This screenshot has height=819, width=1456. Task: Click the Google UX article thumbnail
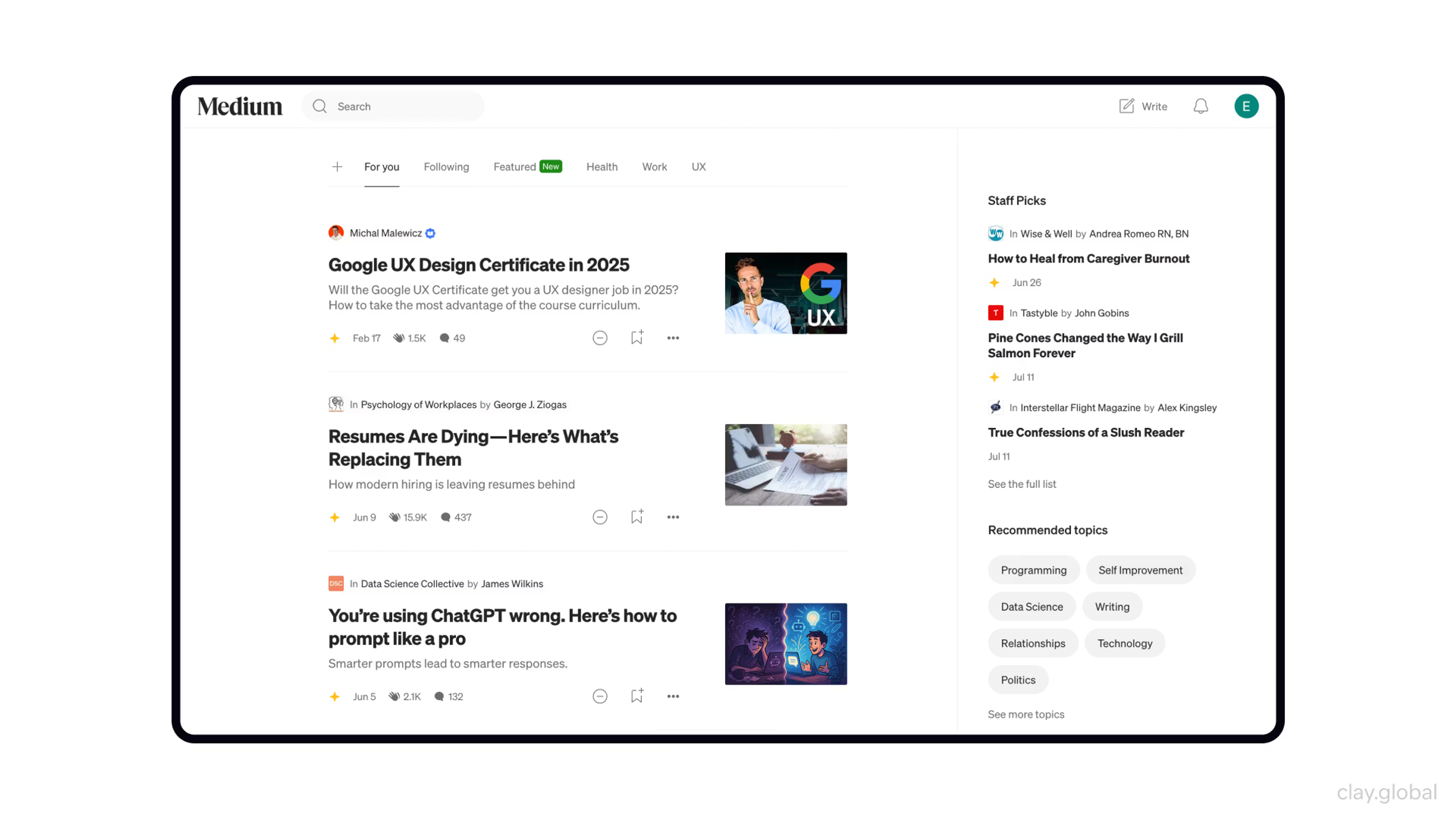(x=786, y=293)
